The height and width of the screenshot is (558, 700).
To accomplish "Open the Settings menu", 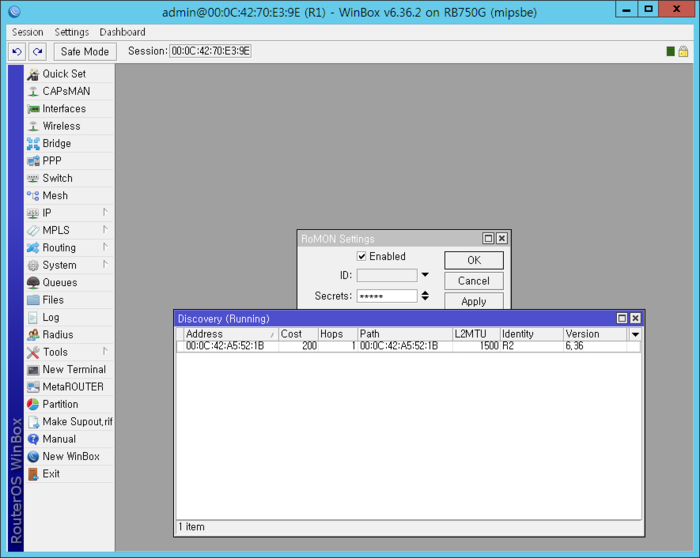I will [x=72, y=32].
